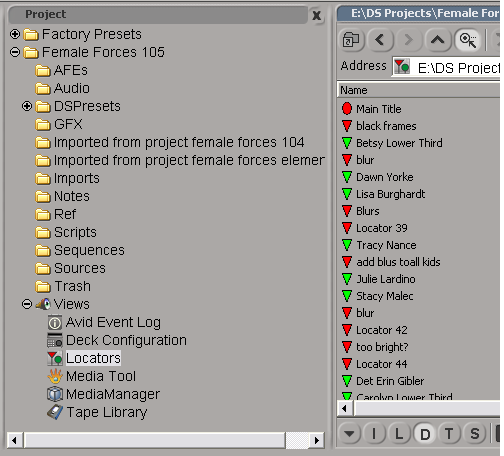Go up one folder level
504x456 pixels.
[438, 40]
